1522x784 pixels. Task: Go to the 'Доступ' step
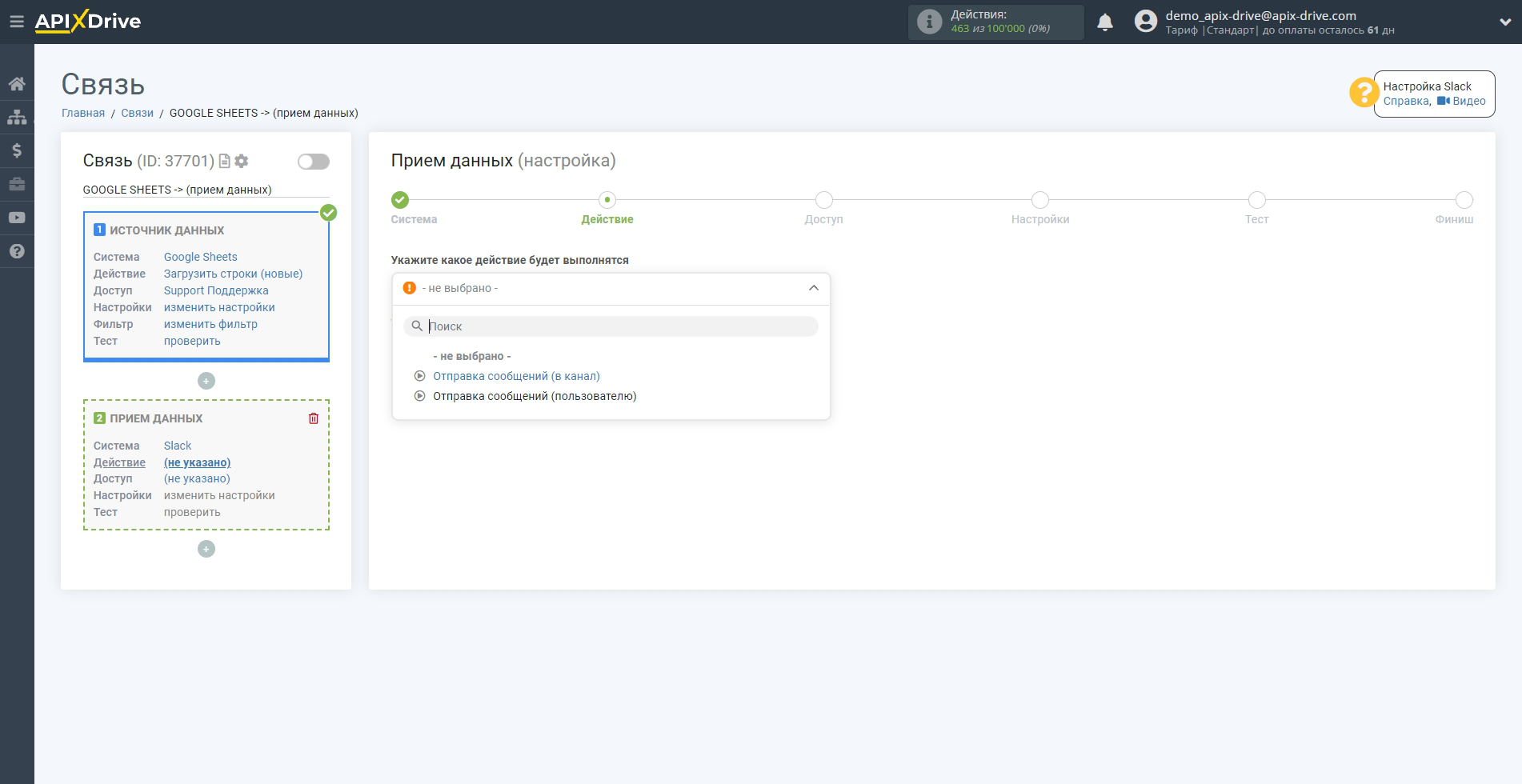coord(824,200)
